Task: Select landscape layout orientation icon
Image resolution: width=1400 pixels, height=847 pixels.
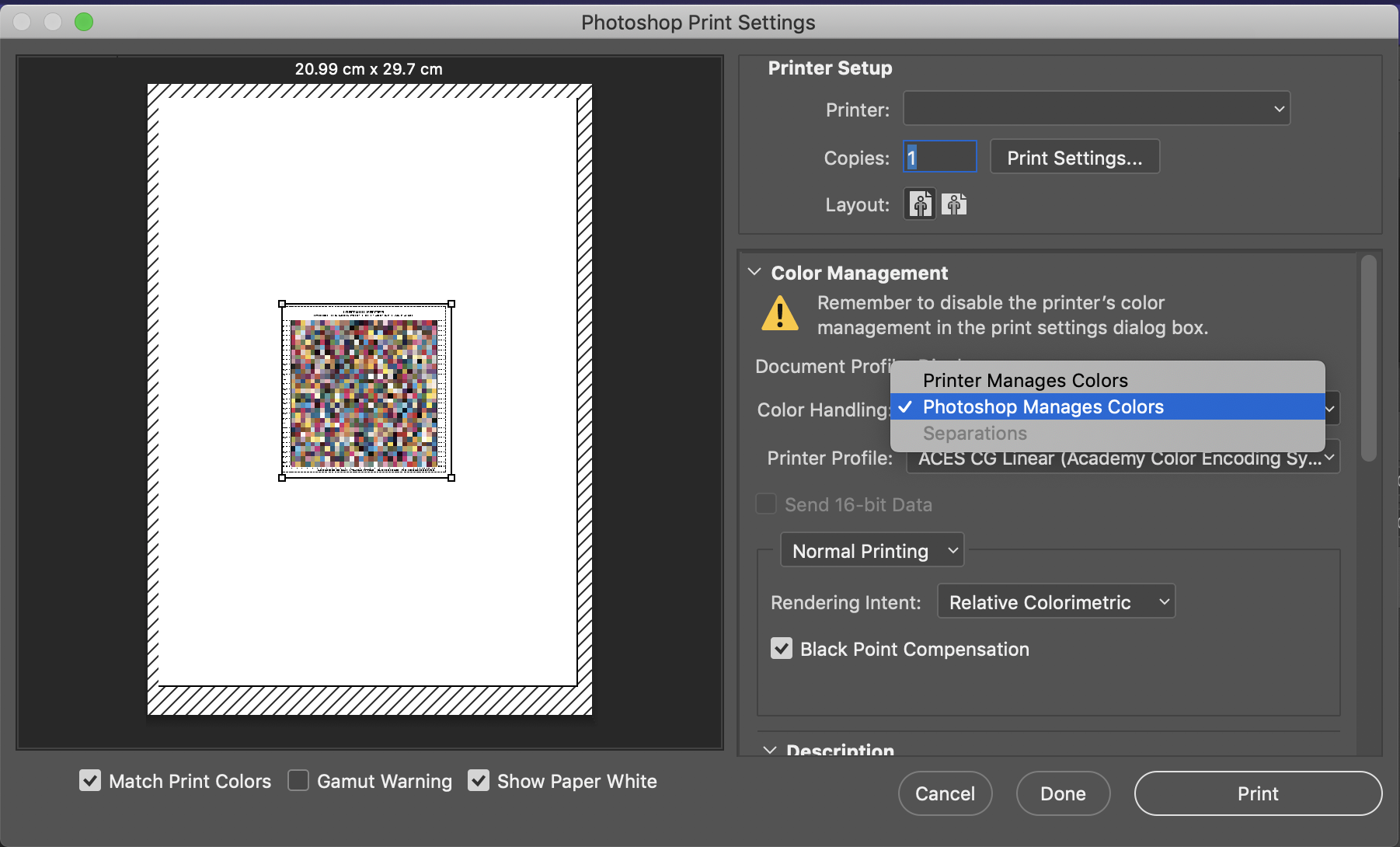Action: (954, 204)
